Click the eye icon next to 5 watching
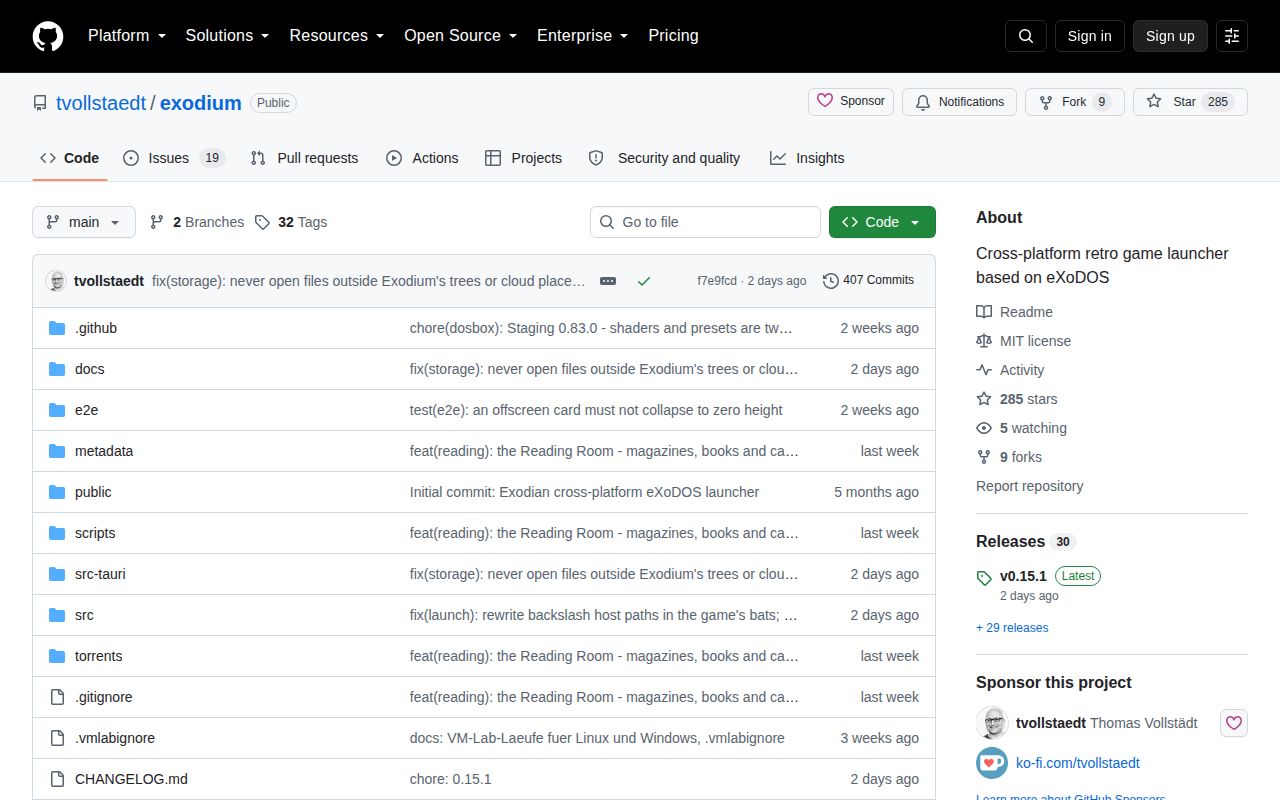 click(984, 428)
